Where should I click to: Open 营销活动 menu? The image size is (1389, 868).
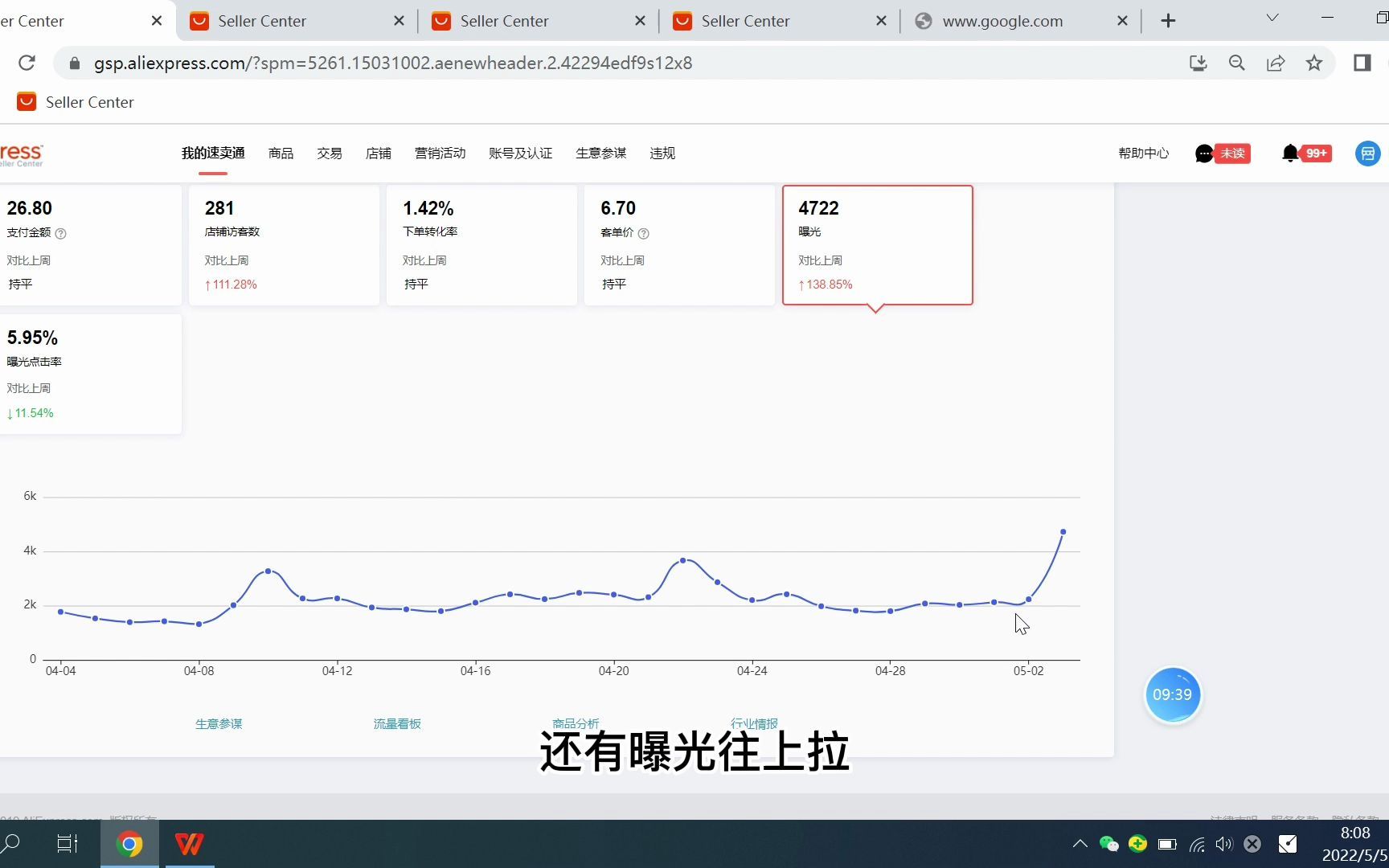(x=440, y=154)
